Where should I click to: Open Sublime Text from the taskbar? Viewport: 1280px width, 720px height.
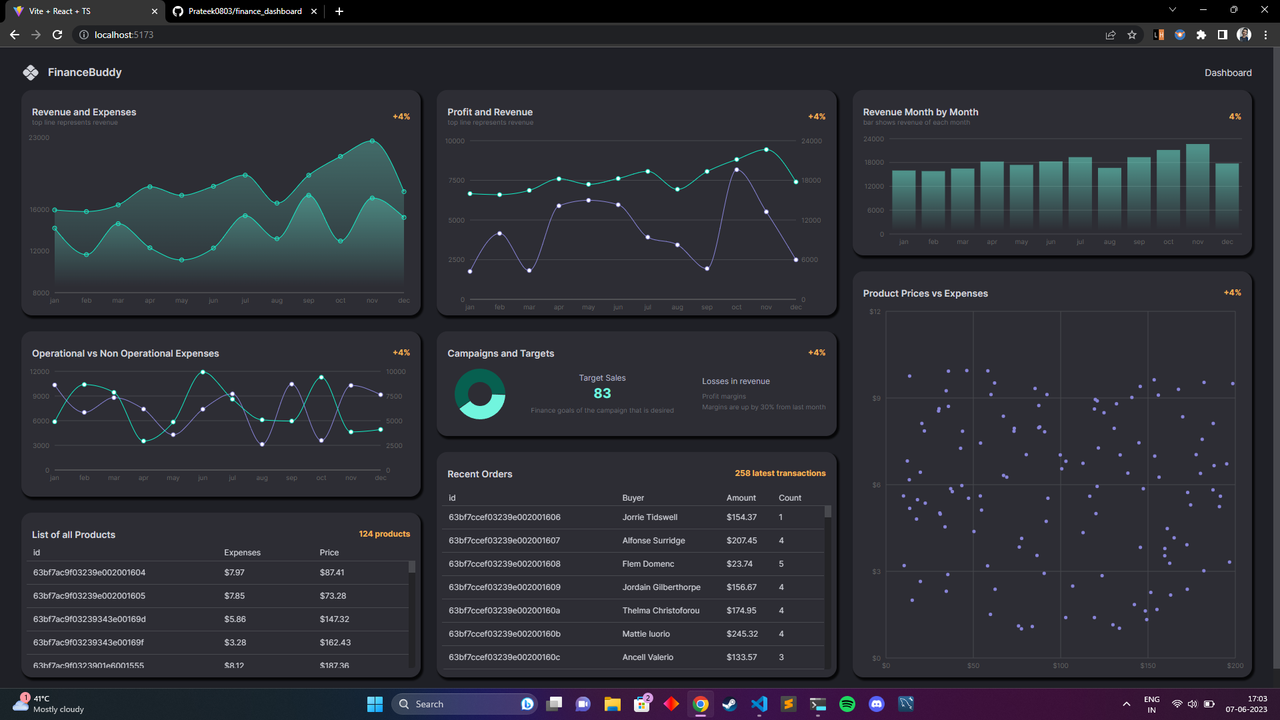[x=788, y=704]
